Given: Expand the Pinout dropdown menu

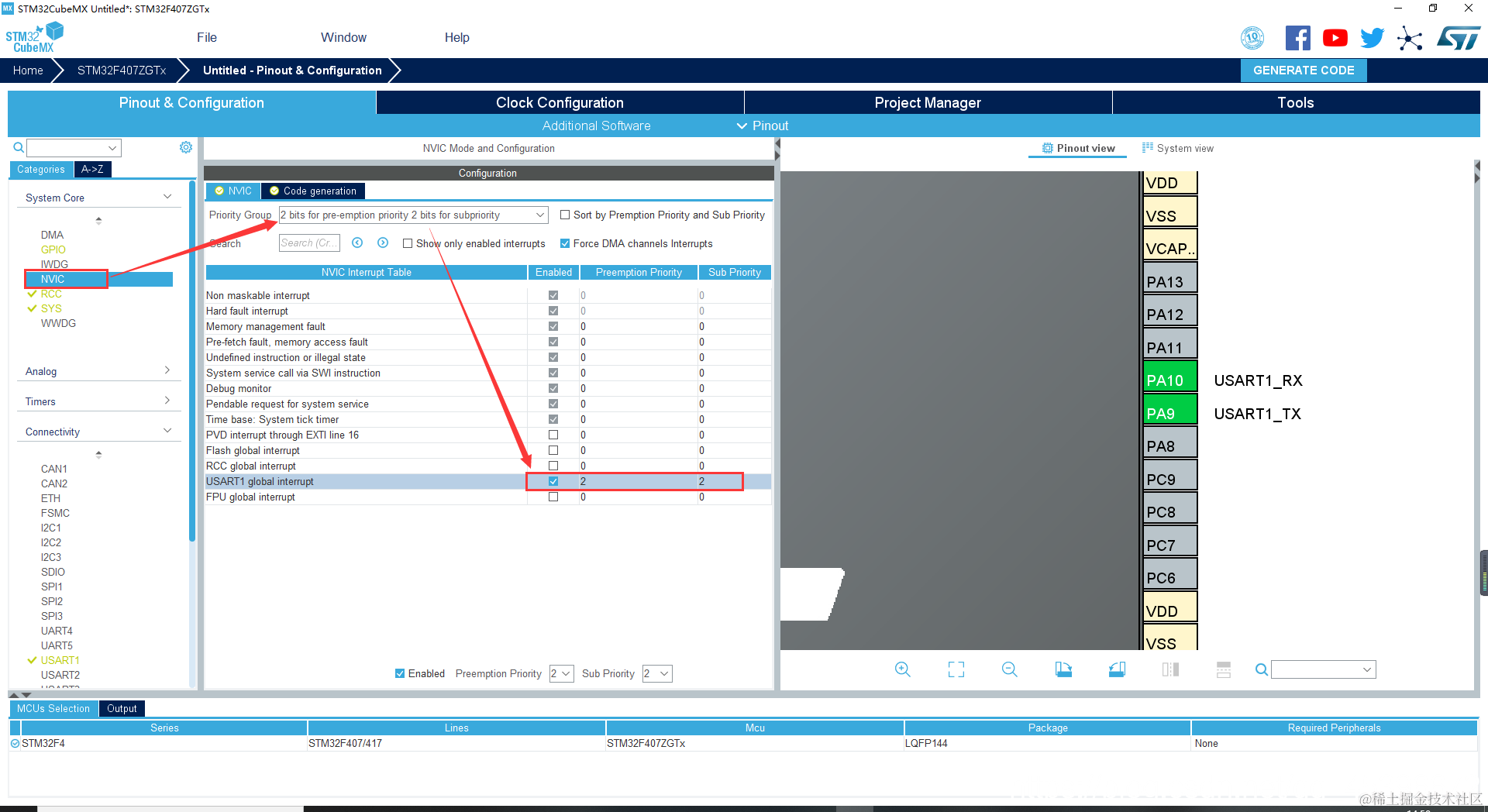Looking at the screenshot, I should point(763,126).
